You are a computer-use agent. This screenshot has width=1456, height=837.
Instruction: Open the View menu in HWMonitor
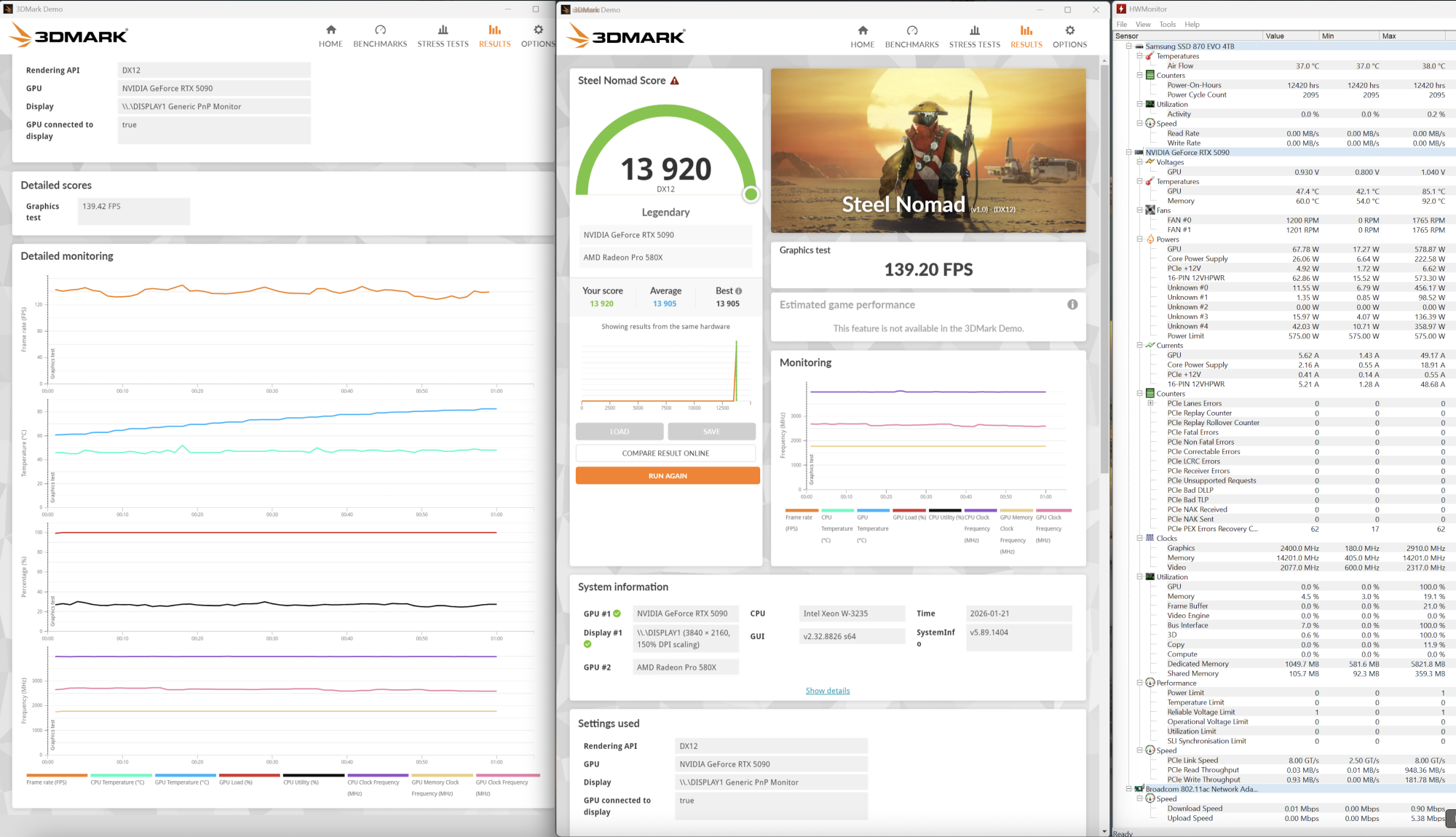pos(1143,25)
